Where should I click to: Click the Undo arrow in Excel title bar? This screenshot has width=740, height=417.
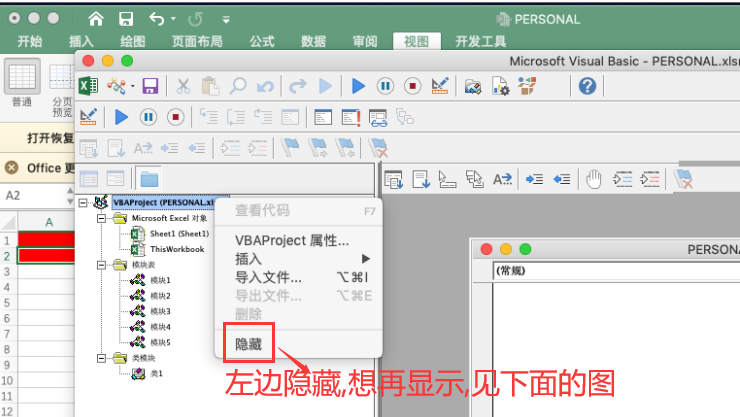pyautogui.click(x=157, y=19)
